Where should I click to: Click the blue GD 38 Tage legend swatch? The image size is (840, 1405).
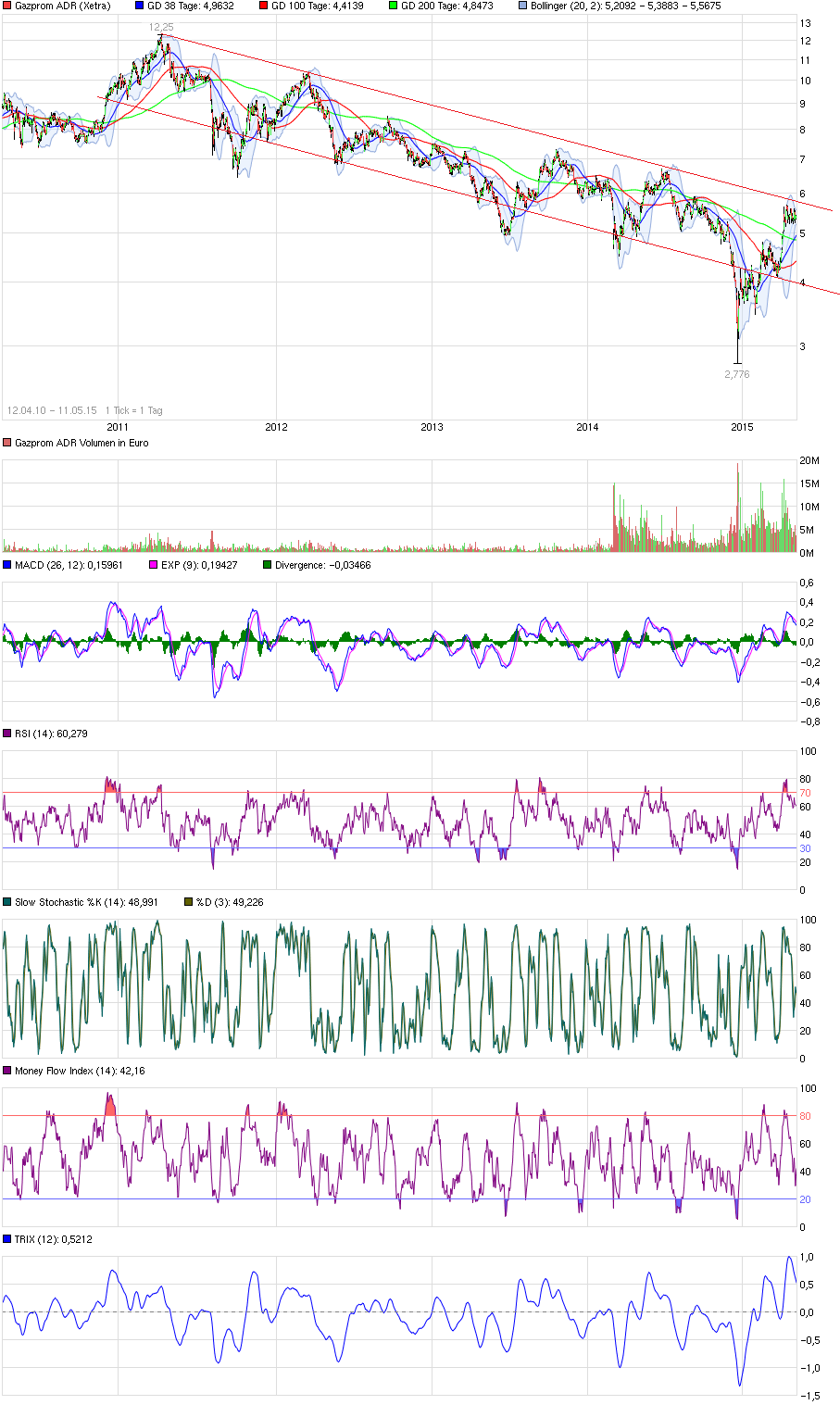pos(139,6)
